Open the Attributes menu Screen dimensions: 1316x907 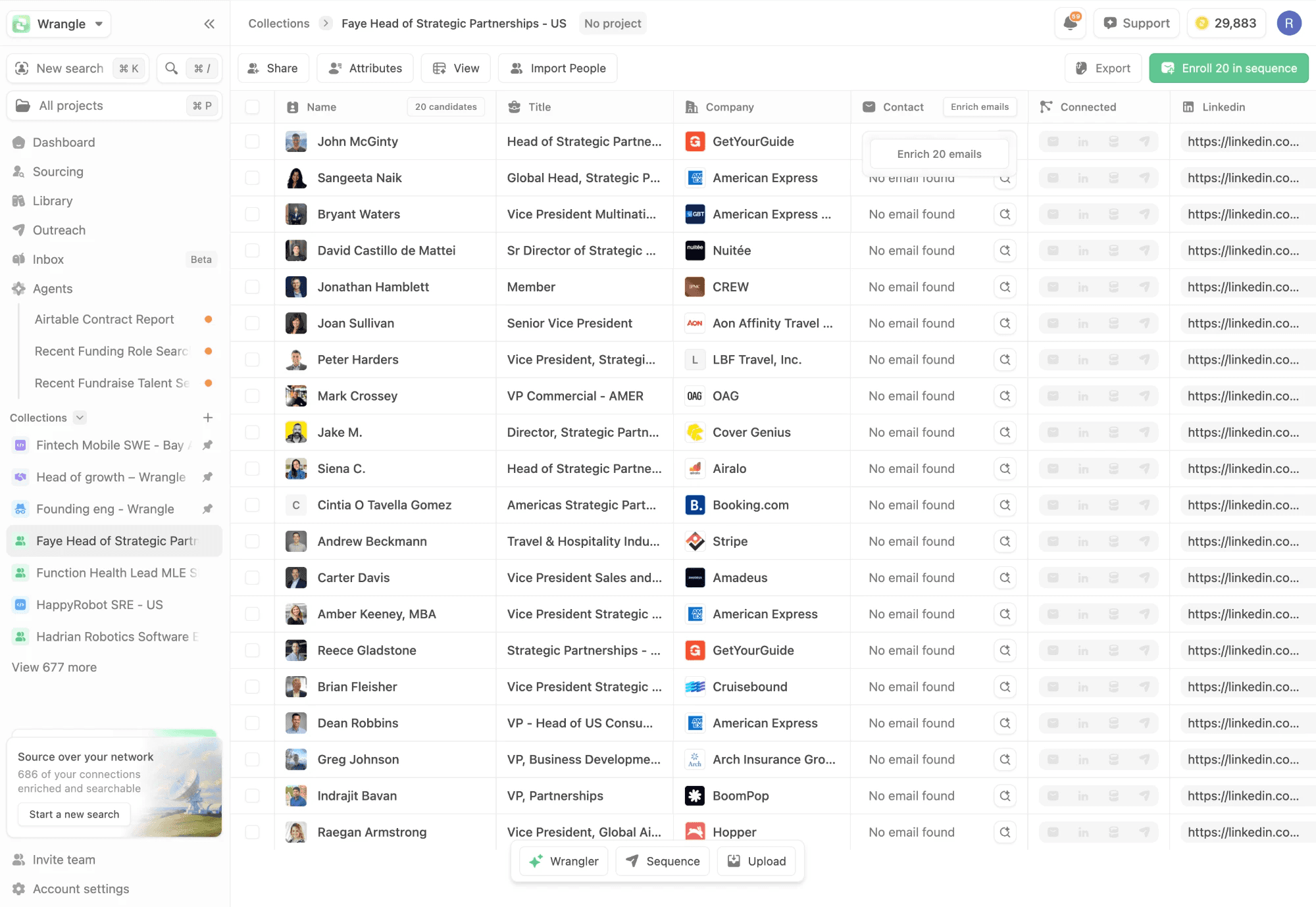[x=365, y=68]
